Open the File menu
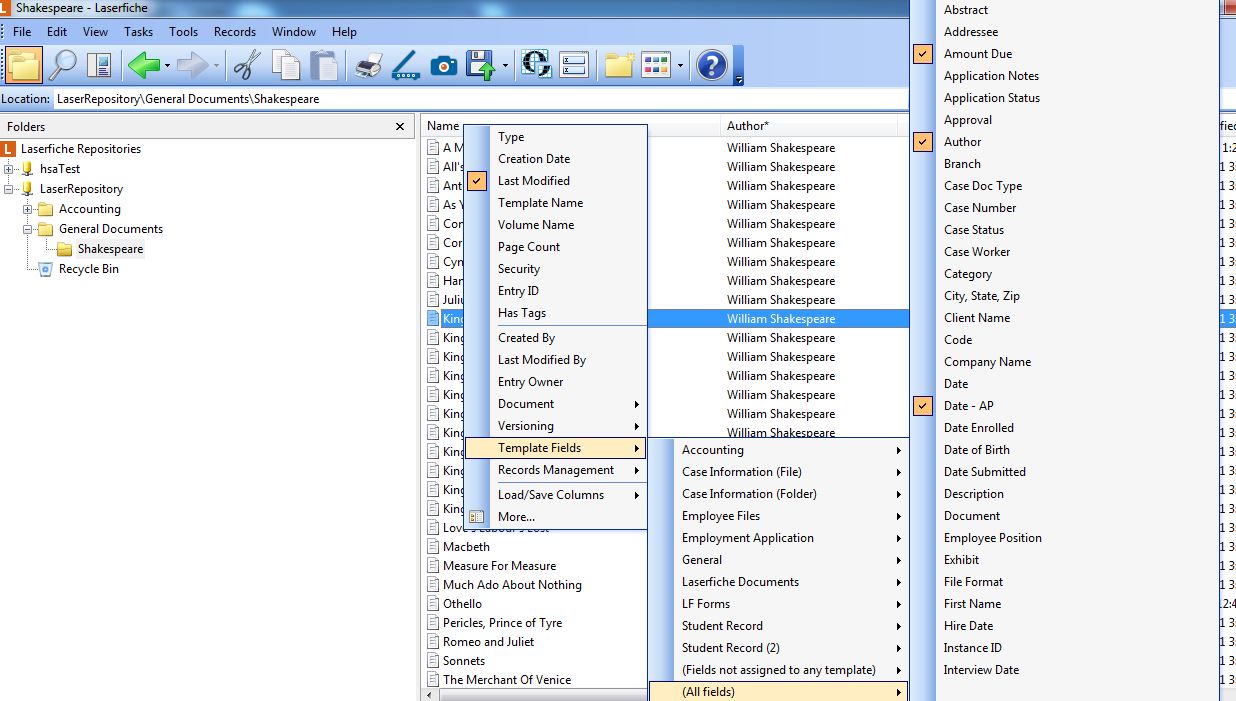Image resolution: width=1236 pixels, height=701 pixels. pos(22,32)
